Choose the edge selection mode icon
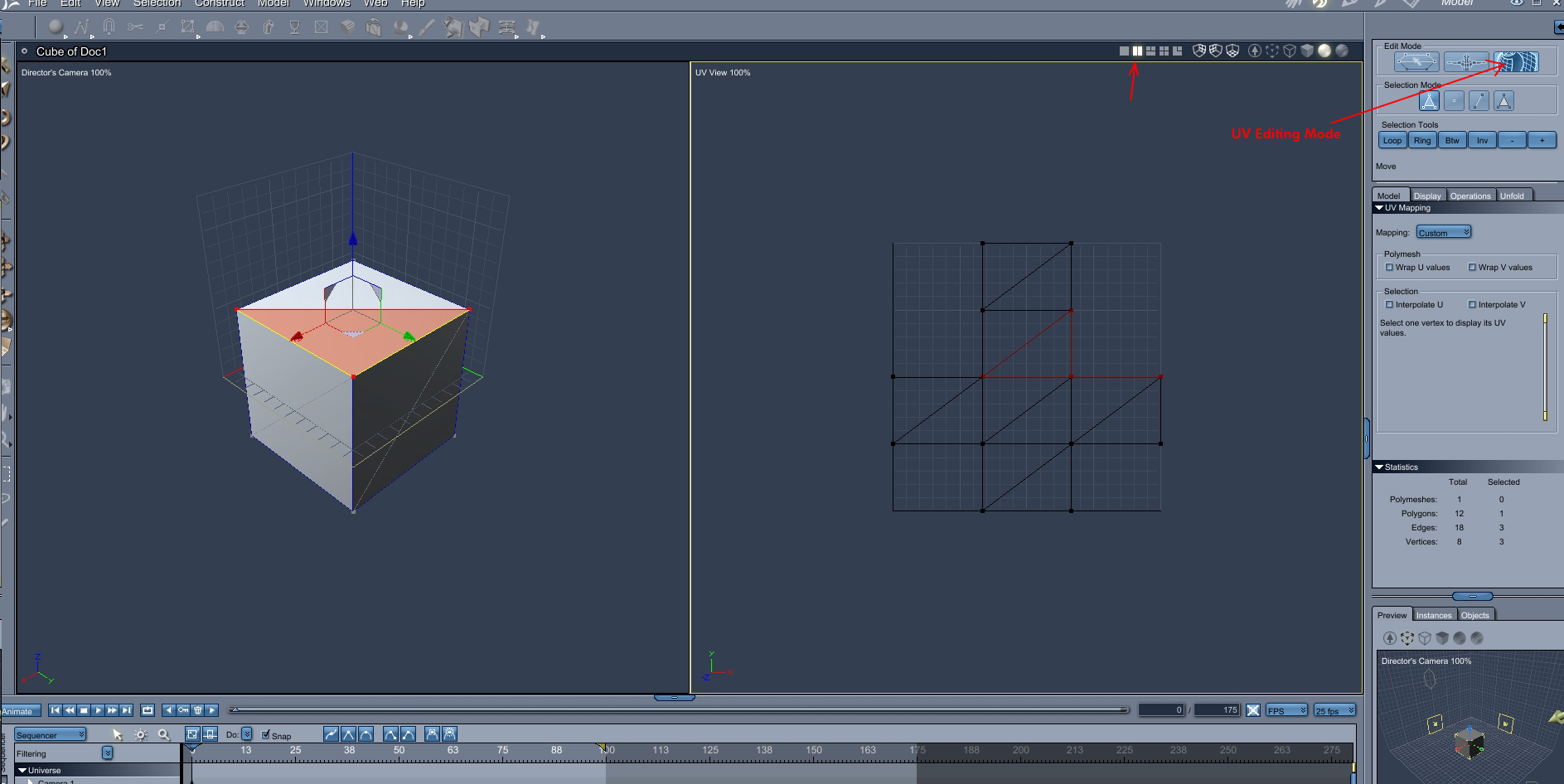This screenshot has height=784, width=1564. (x=1479, y=101)
